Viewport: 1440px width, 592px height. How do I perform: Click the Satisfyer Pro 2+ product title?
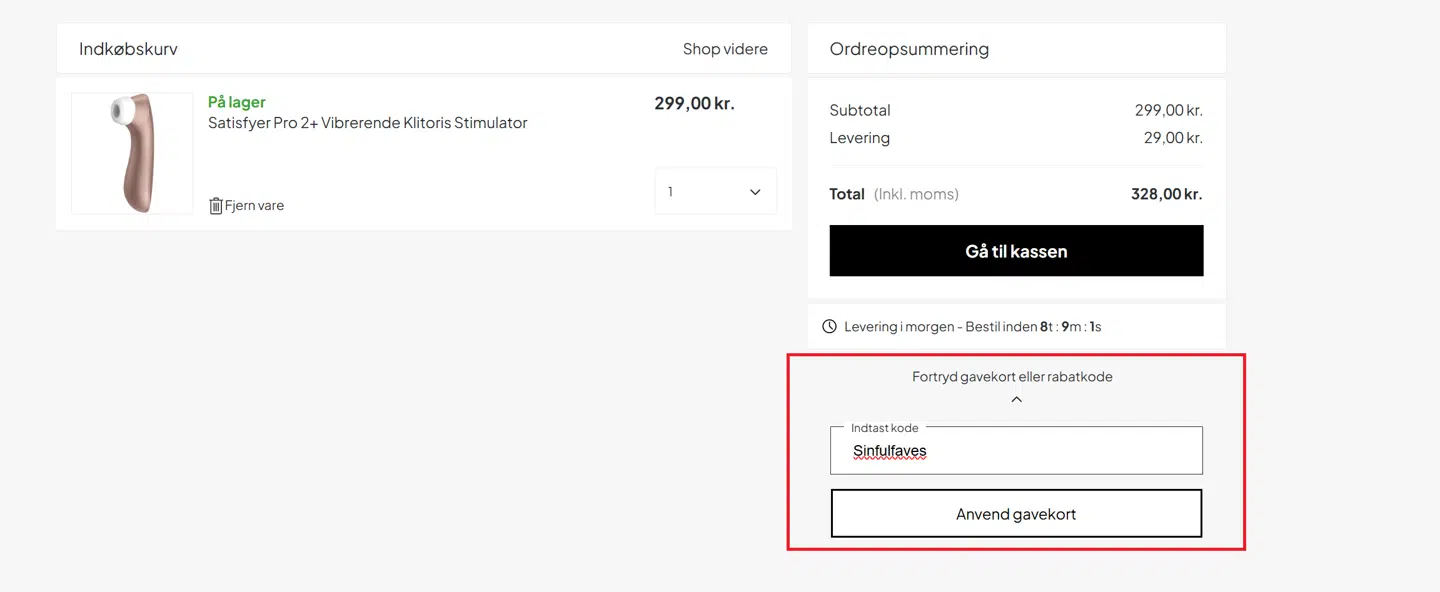[x=367, y=123]
